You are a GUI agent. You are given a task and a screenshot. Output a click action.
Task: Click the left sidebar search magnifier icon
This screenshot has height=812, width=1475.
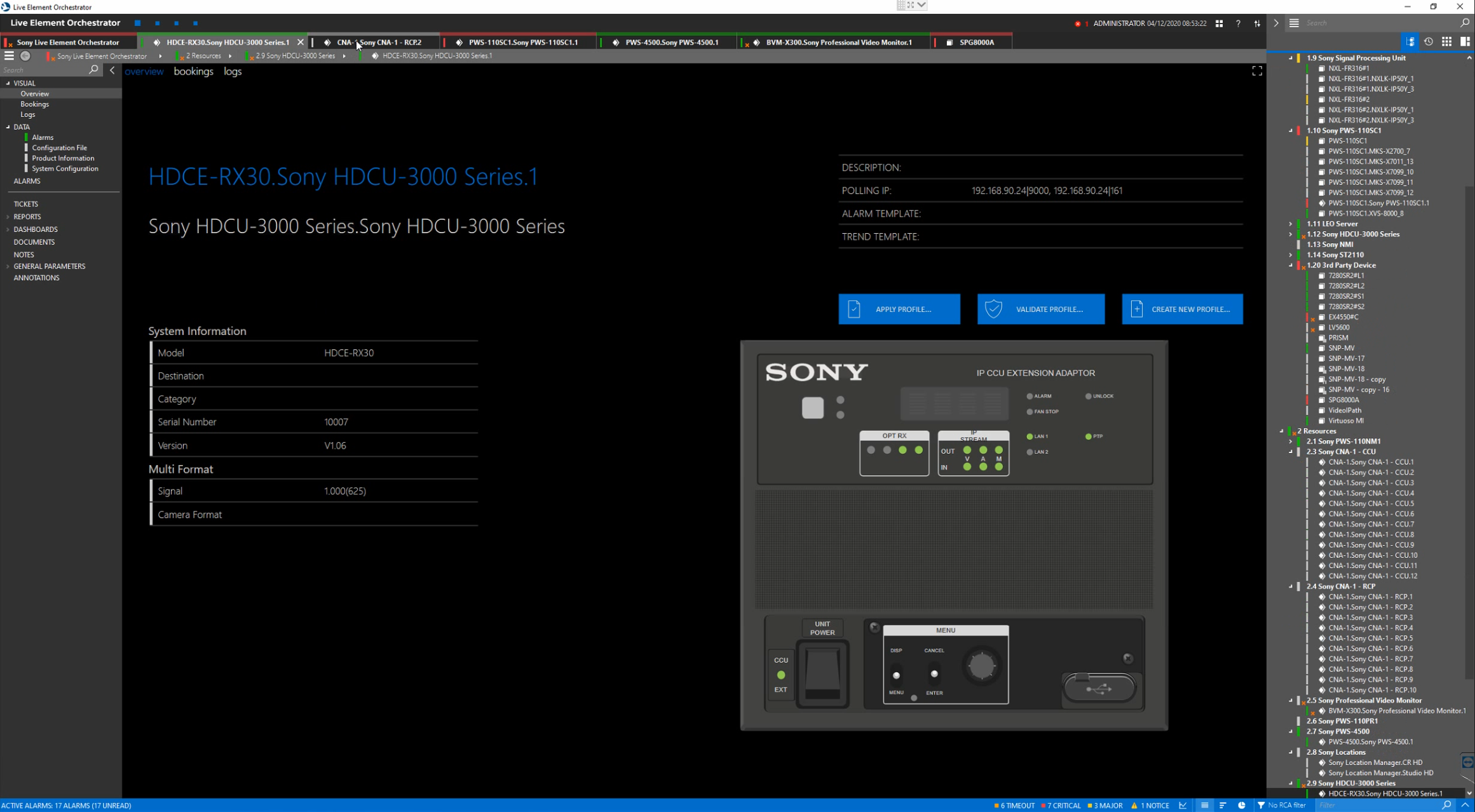pos(94,70)
